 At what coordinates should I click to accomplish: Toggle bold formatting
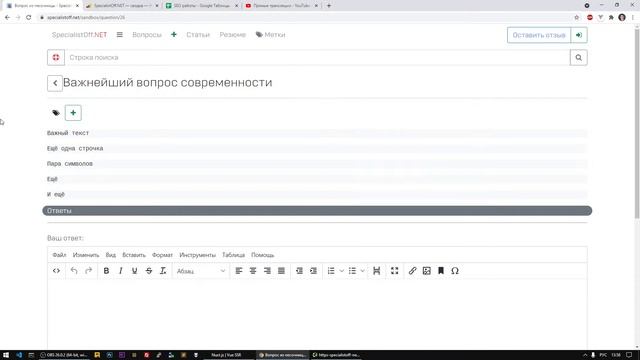coord(106,271)
